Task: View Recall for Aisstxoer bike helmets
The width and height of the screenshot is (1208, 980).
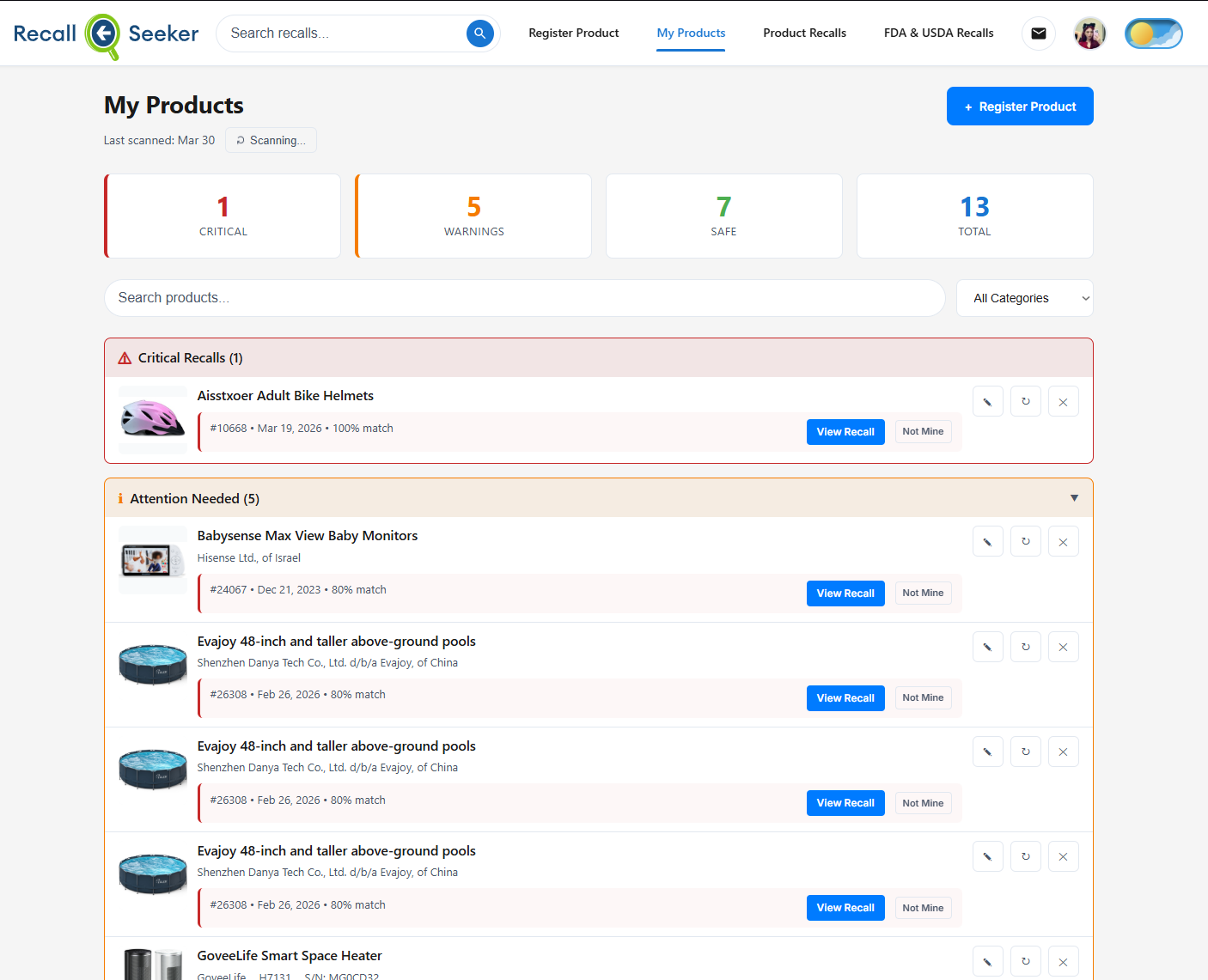Action: pos(845,431)
